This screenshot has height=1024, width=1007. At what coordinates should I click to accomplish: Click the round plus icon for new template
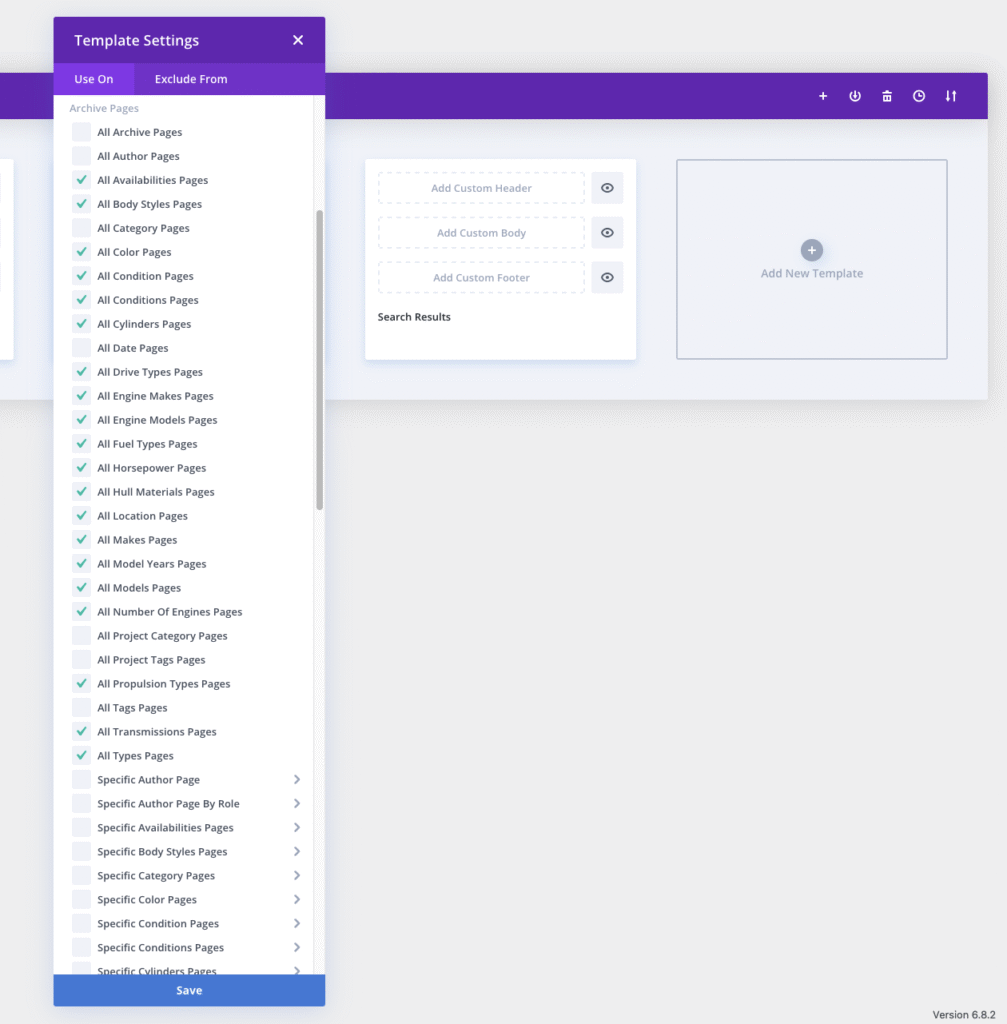[812, 250]
